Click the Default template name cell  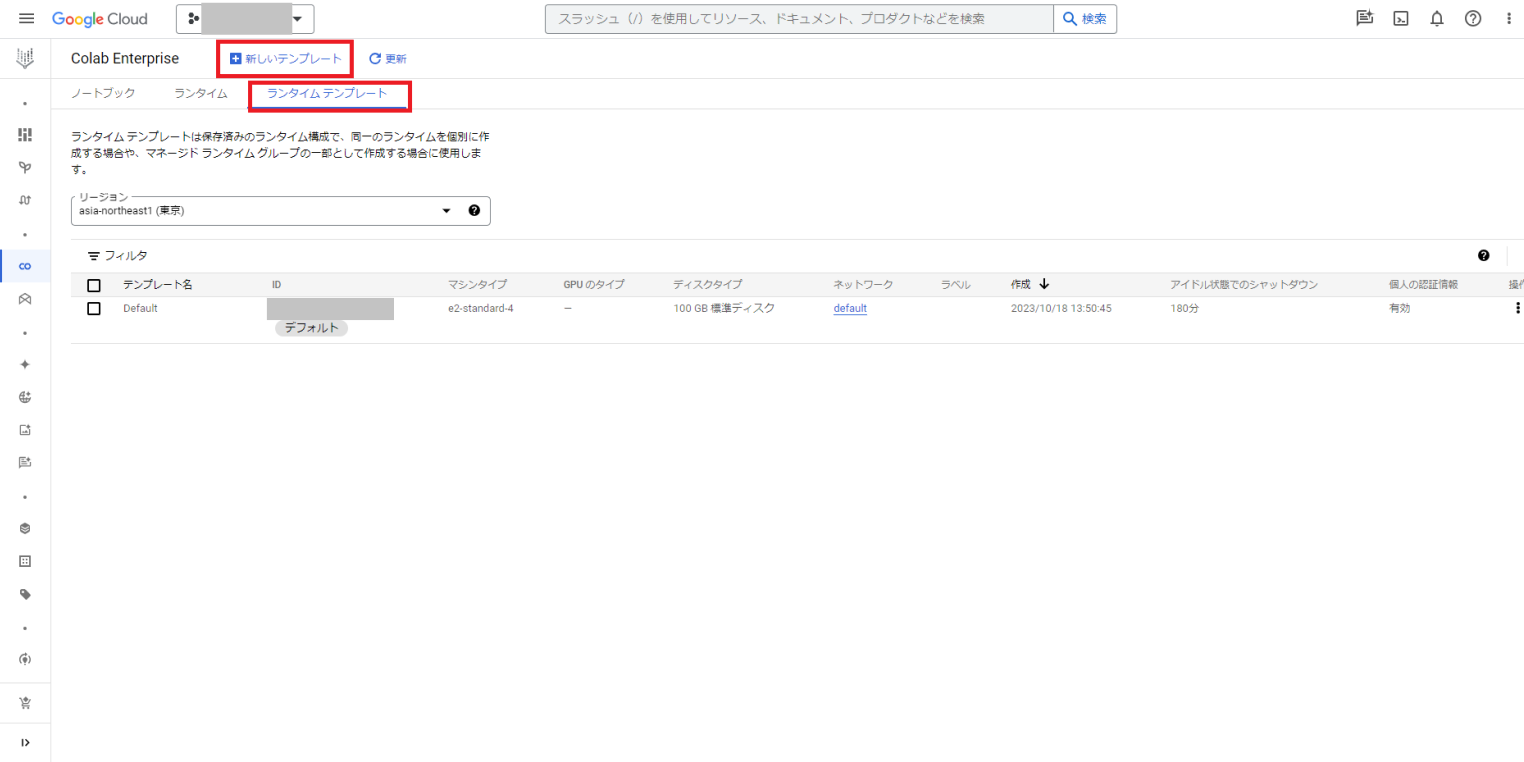click(x=140, y=308)
